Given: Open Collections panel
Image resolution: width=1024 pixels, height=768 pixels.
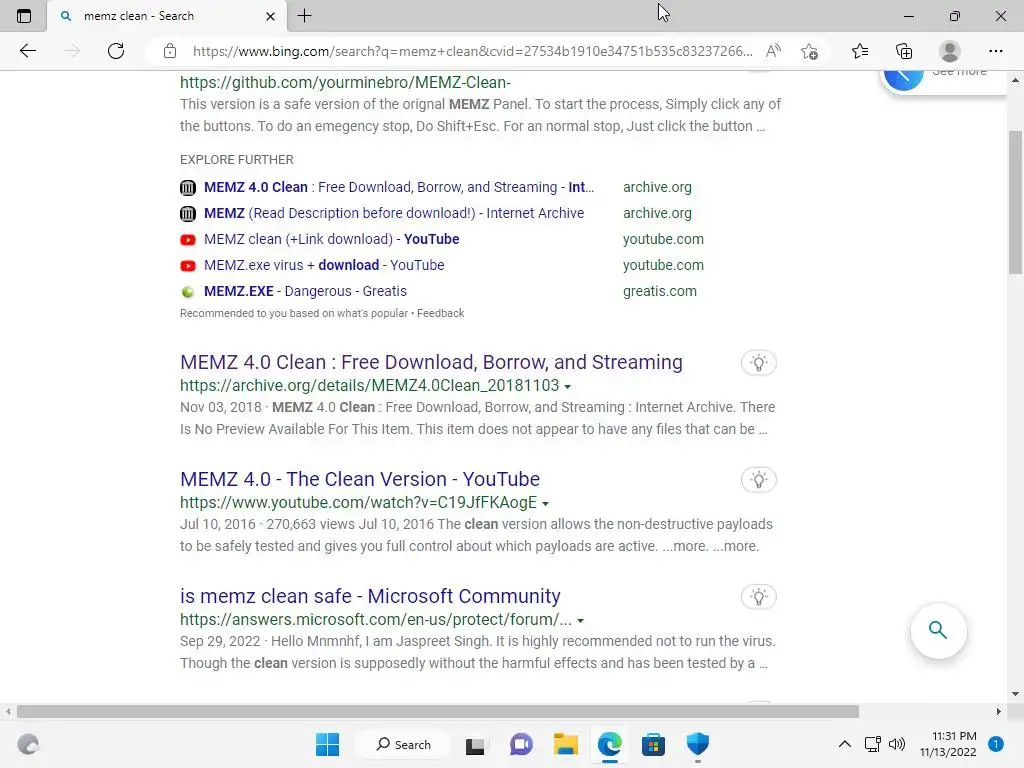Looking at the screenshot, I should pos(904,51).
